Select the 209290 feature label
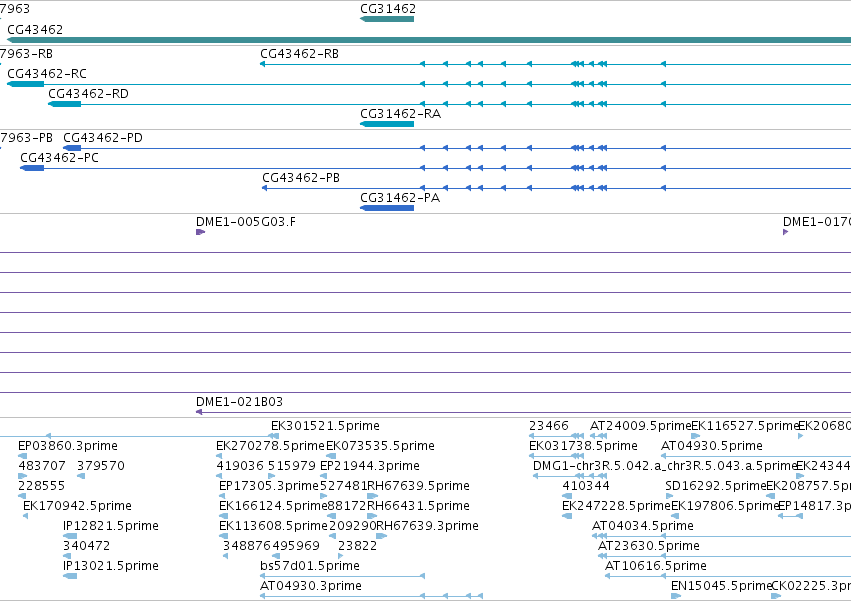The height and width of the screenshot is (601, 851). point(352,526)
